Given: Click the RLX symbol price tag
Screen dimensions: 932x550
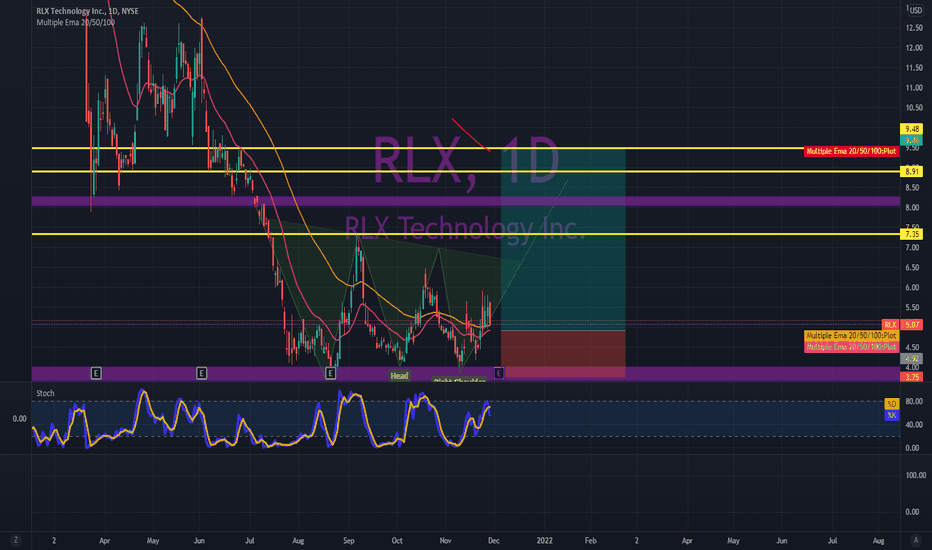Looking at the screenshot, I should (890, 325).
